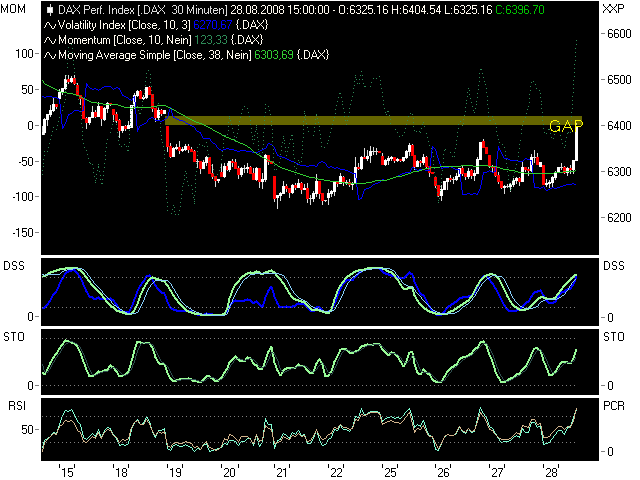Screen dimensions: 640x480
Task: Click the 50 label on RSI axis
Action: click(27, 430)
